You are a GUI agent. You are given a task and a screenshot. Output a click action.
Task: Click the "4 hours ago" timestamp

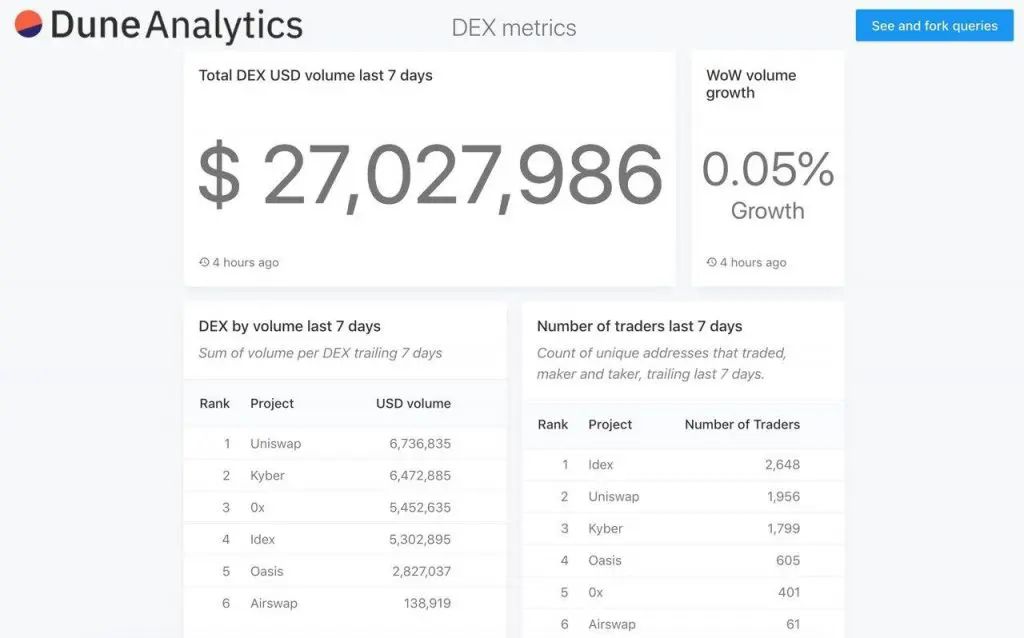click(245, 262)
